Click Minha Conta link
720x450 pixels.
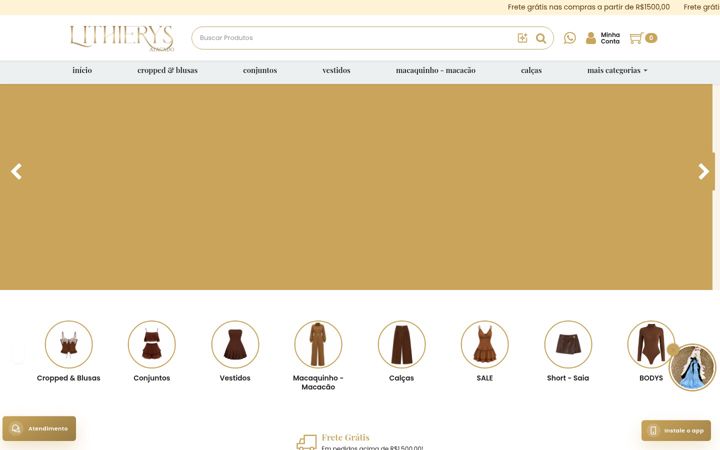click(610, 38)
